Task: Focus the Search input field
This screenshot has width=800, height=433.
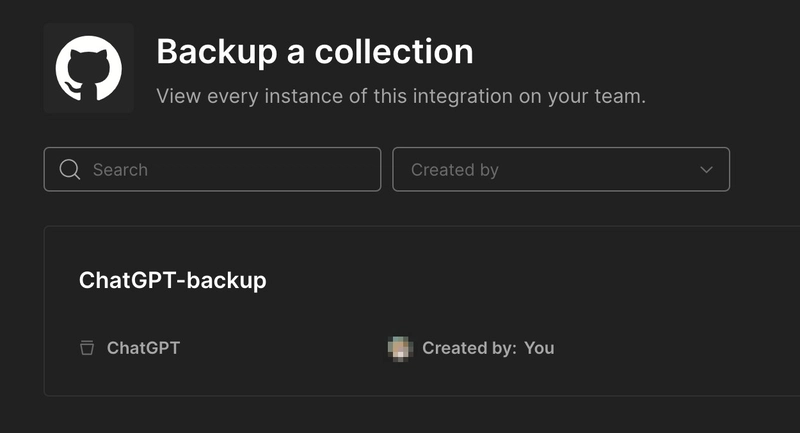Action: [212, 169]
